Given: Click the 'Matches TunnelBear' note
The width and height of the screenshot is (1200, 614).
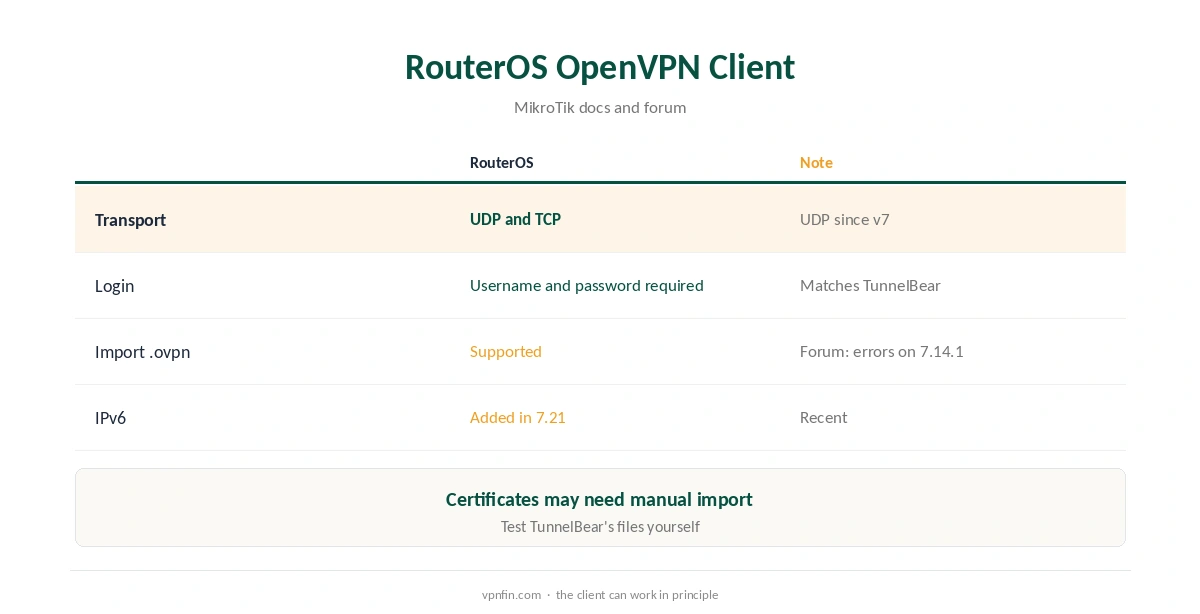Looking at the screenshot, I should pyautogui.click(x=870, y=285).
